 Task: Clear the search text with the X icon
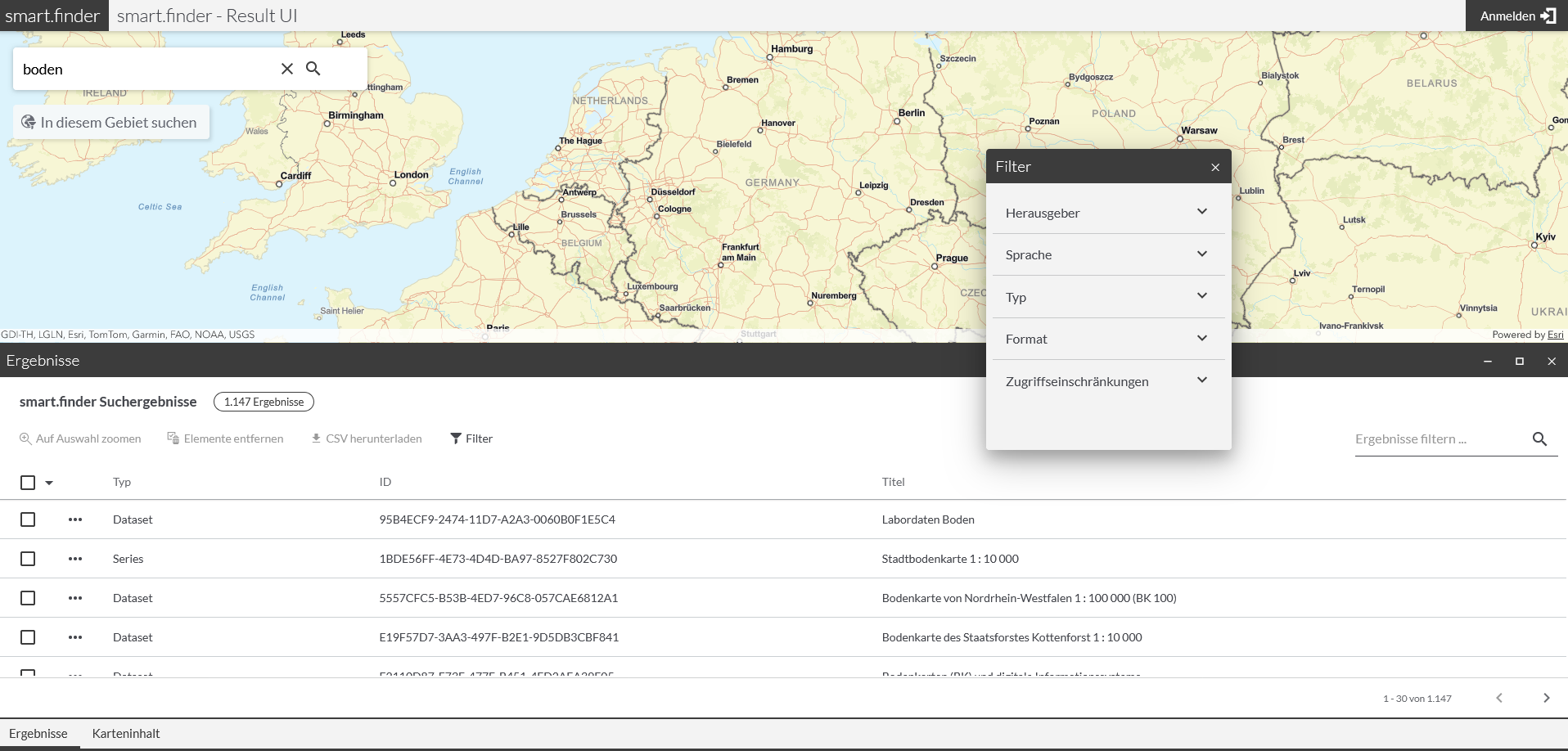click(287, 69)
